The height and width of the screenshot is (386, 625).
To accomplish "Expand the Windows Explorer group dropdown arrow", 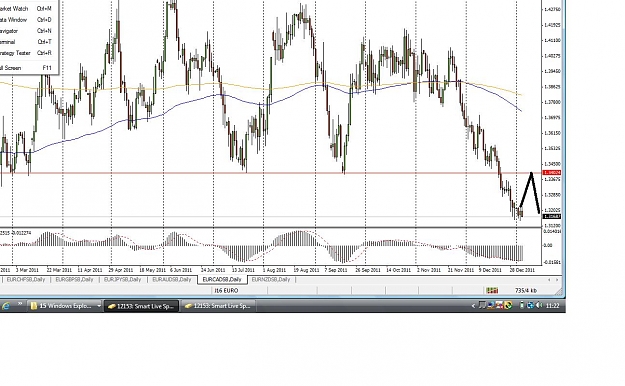I will click(x=99, y=306).
